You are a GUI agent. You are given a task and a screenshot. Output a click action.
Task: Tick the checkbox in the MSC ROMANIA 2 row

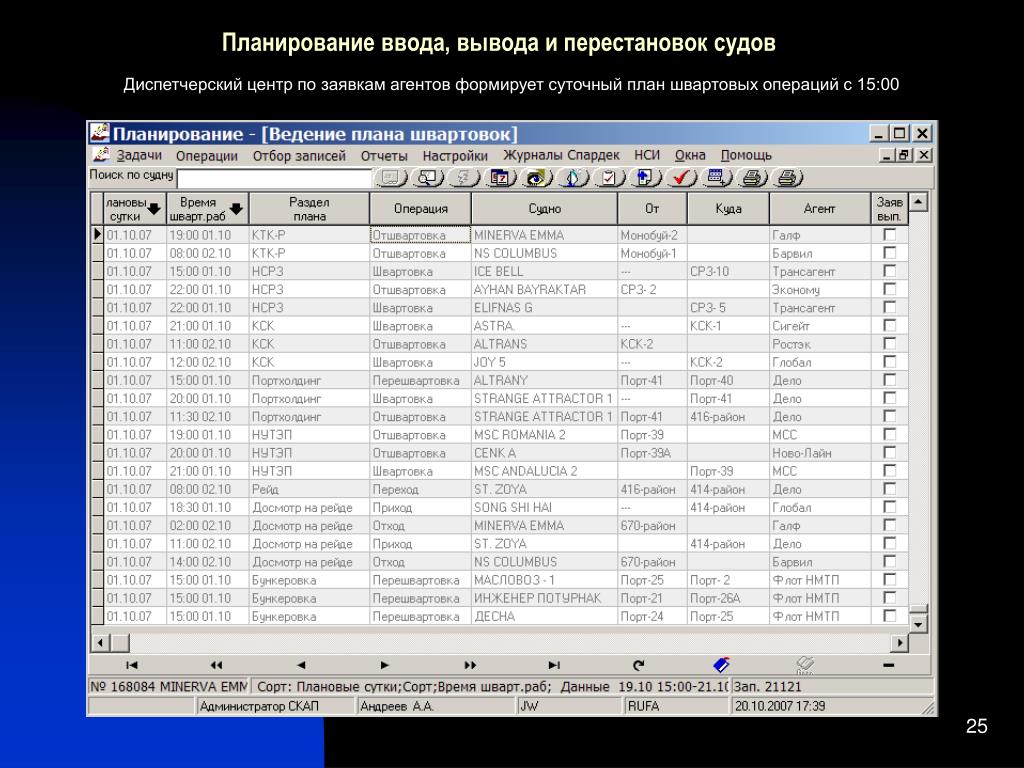(x=889, y=434)
